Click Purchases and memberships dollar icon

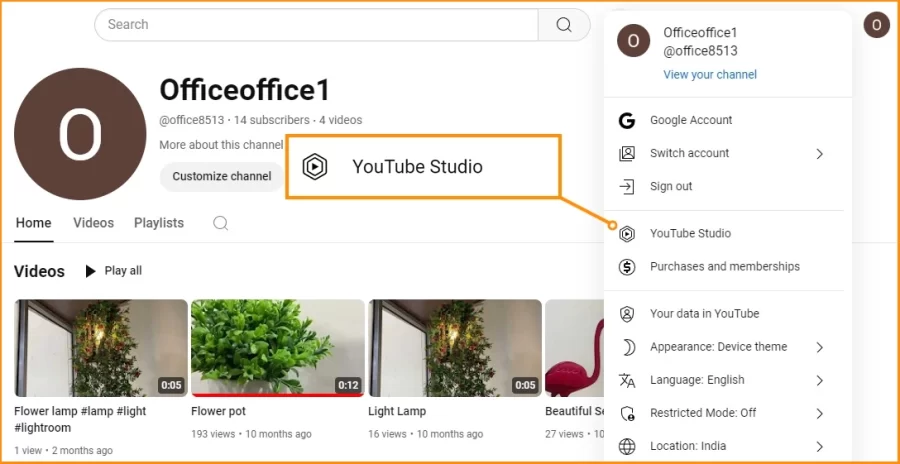coord(627,267)
